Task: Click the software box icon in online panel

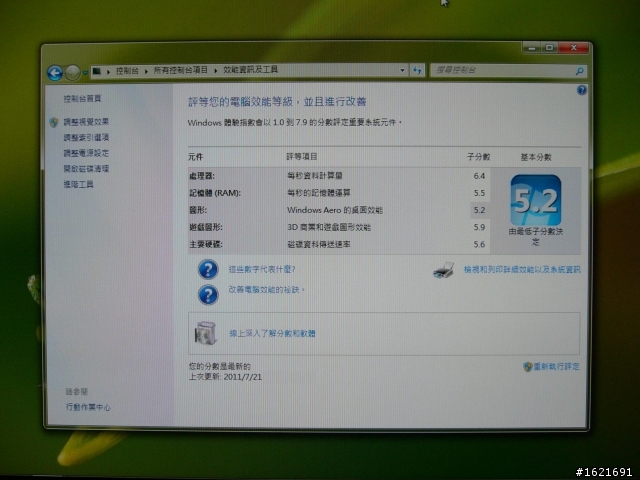Action: pyautogui.click(x=205, y=333)
